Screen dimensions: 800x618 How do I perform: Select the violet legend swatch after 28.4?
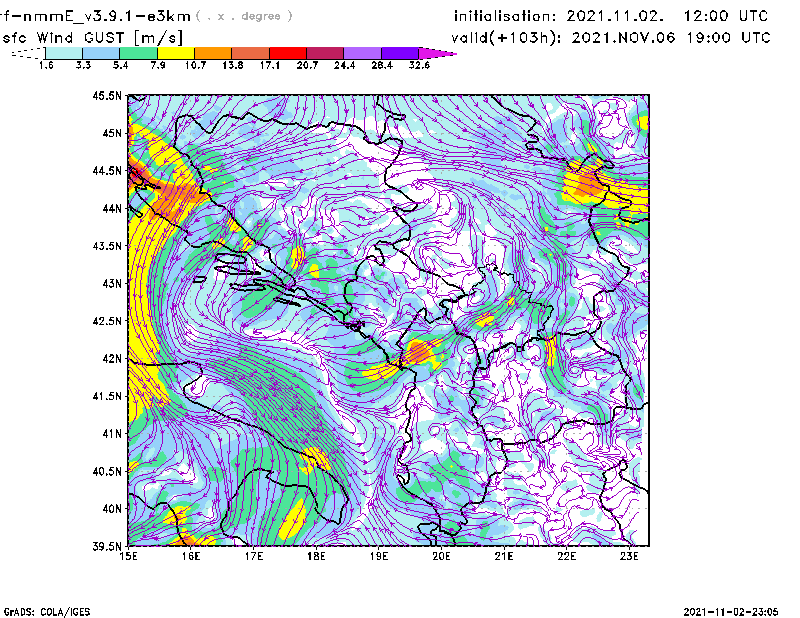tap(400, 53)
